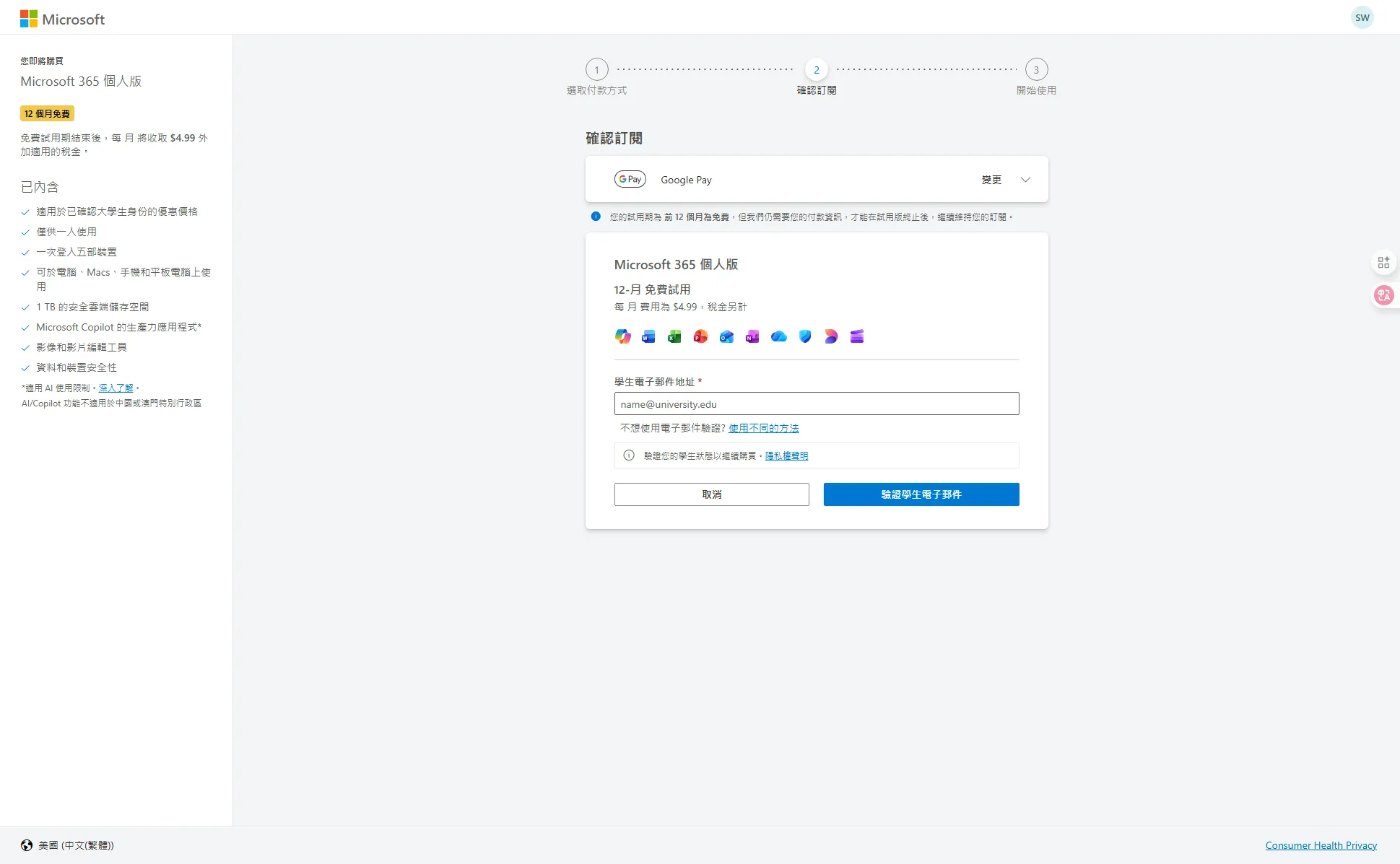Open region selector 美國 (中文(繁體))
This screenshot has height=864, width=1400.
point(67,845)
